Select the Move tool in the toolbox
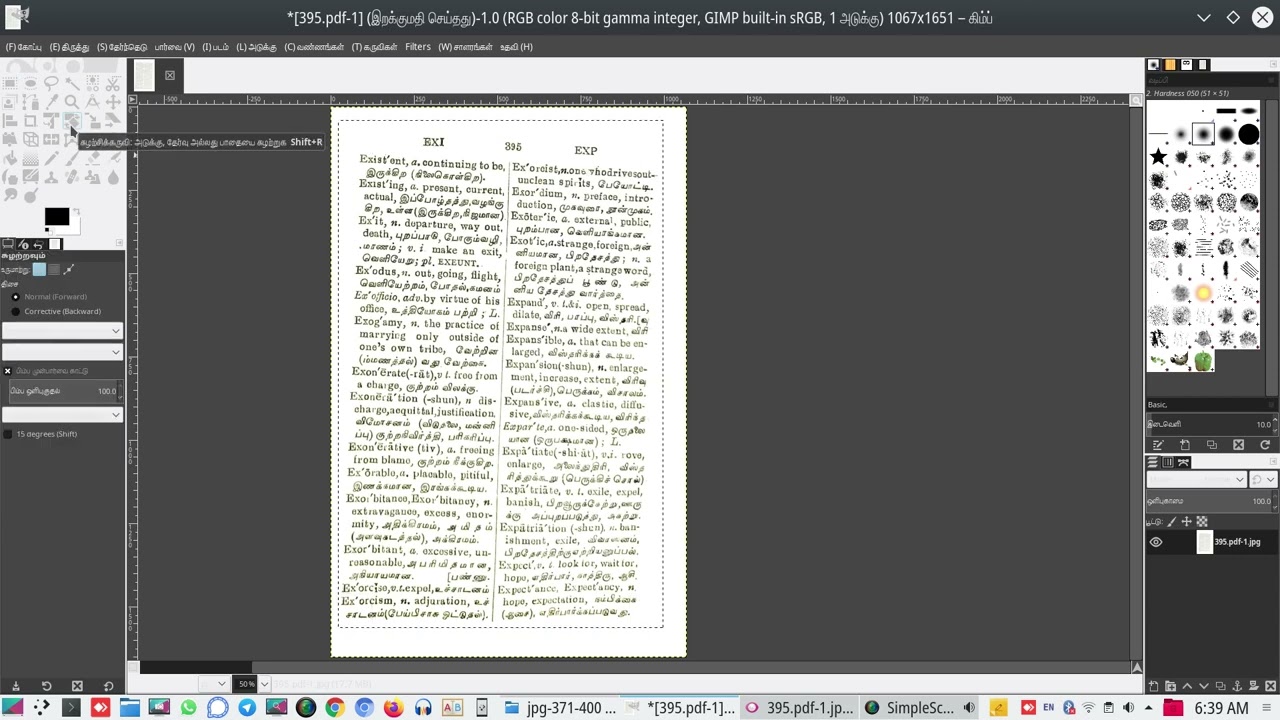This screenshot has width=1280, height=720. (113, 102)
